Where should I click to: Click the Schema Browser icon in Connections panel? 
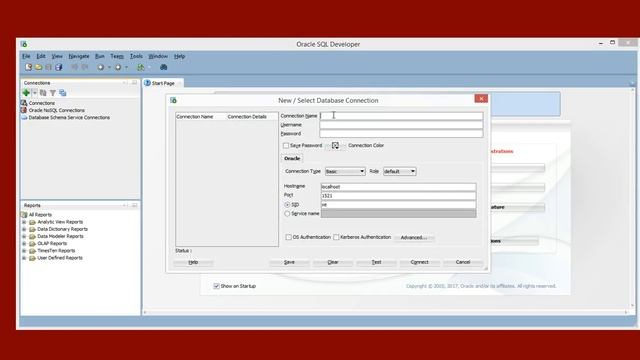tap(62, 93)
